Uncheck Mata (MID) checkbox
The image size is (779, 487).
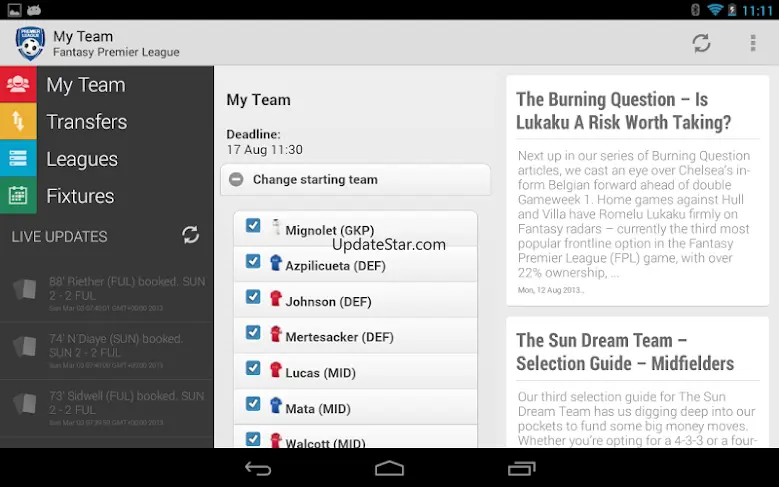tap(253, 404)
